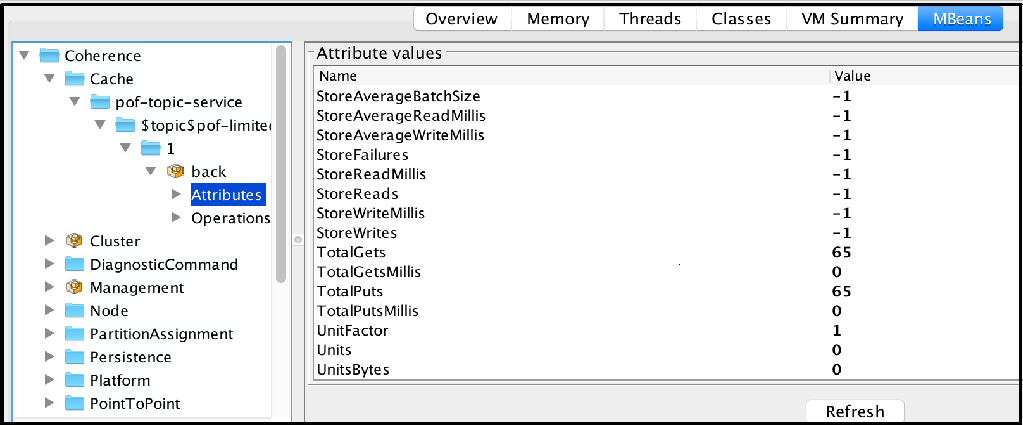Screen dimensions: 1023x425
Task: Select the DiagnosticCommand folder icon
Action: coord(74,264)
